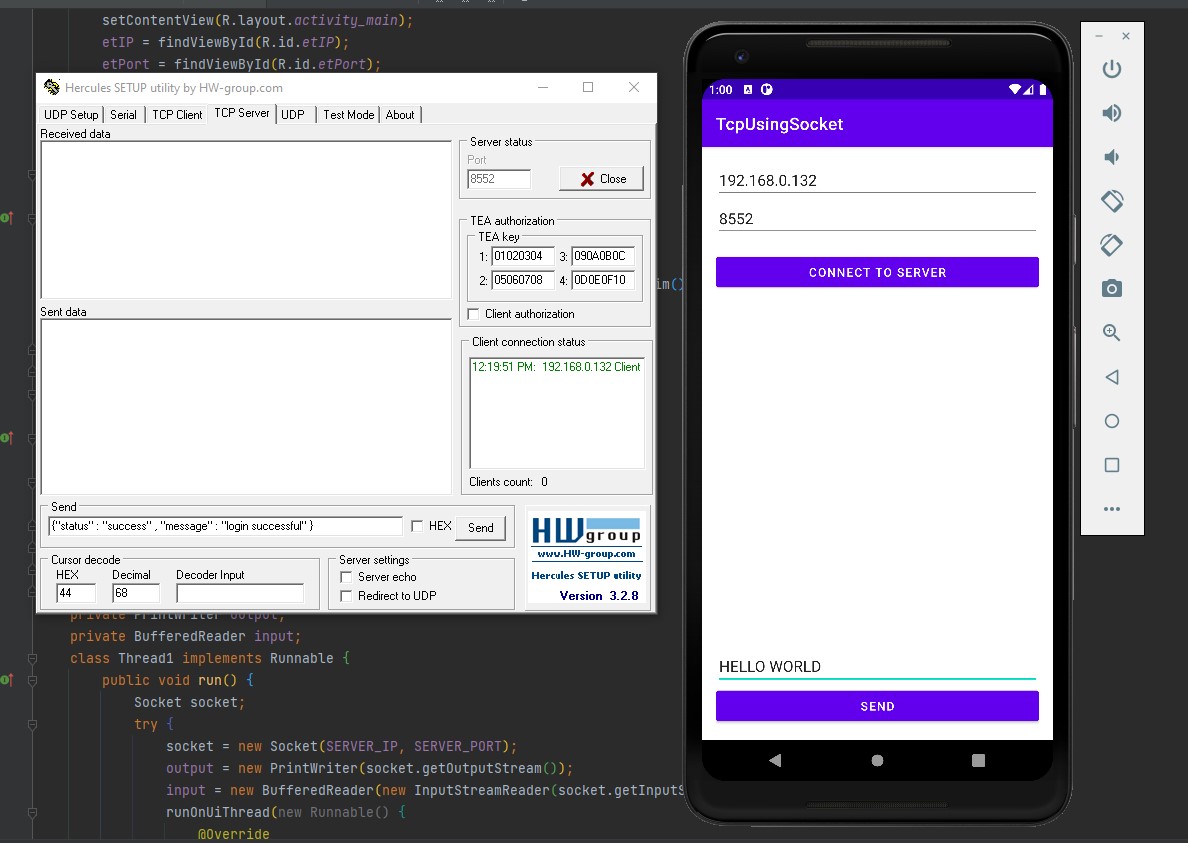Toggle Client authorization checkbox
Image resolution: width=1188 pixels, height=843 pixels.
[x=474, y=314]
